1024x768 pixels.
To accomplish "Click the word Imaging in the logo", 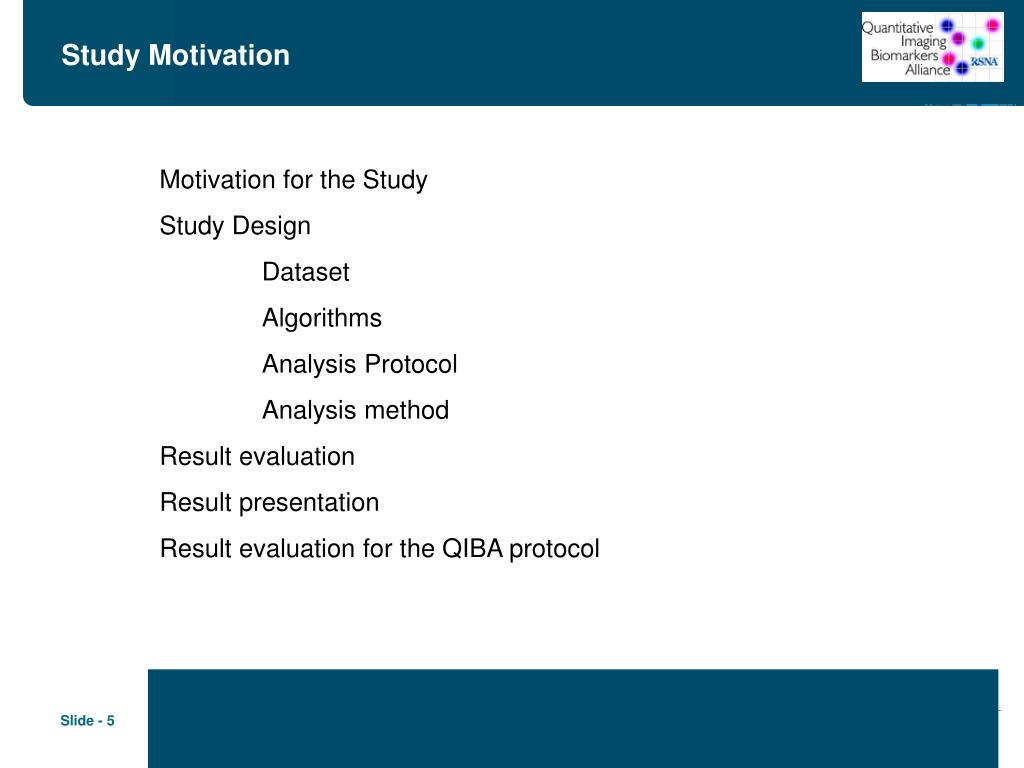I will click(x=923, y=42).
